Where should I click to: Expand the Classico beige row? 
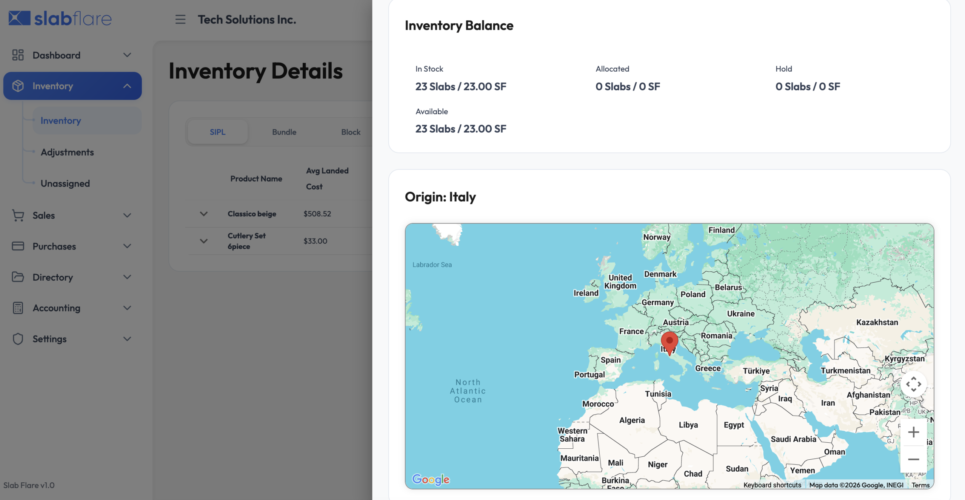(x=204, y=214)
